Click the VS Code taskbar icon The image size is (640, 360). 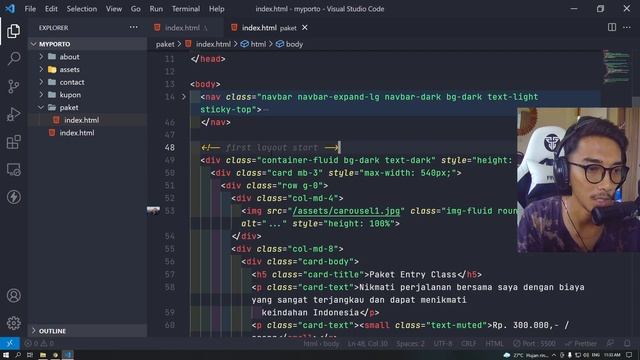(68, 355)
